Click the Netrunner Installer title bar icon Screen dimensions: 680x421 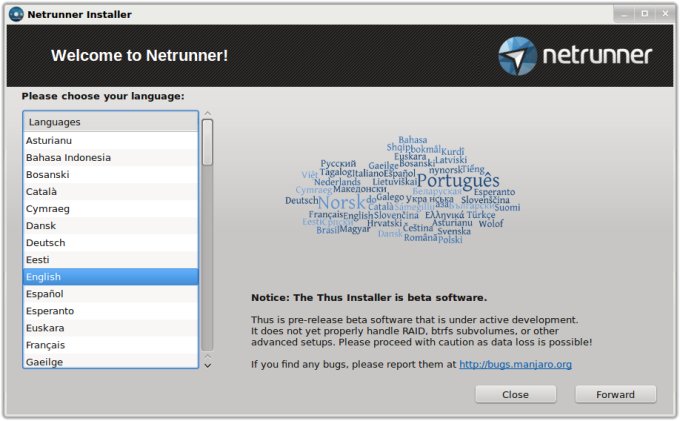(x=16, y=14)
